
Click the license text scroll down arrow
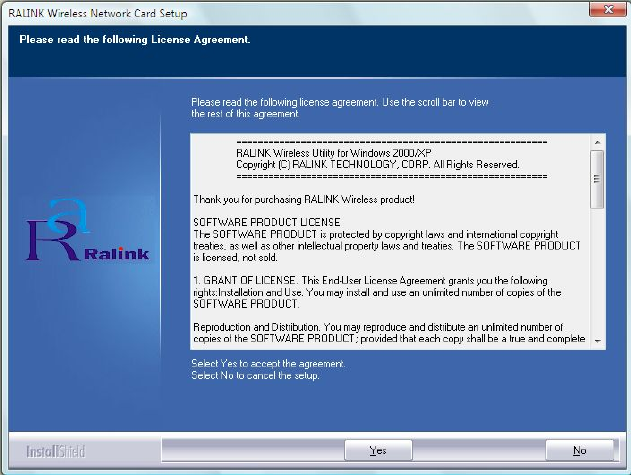[x=598, y=341]
